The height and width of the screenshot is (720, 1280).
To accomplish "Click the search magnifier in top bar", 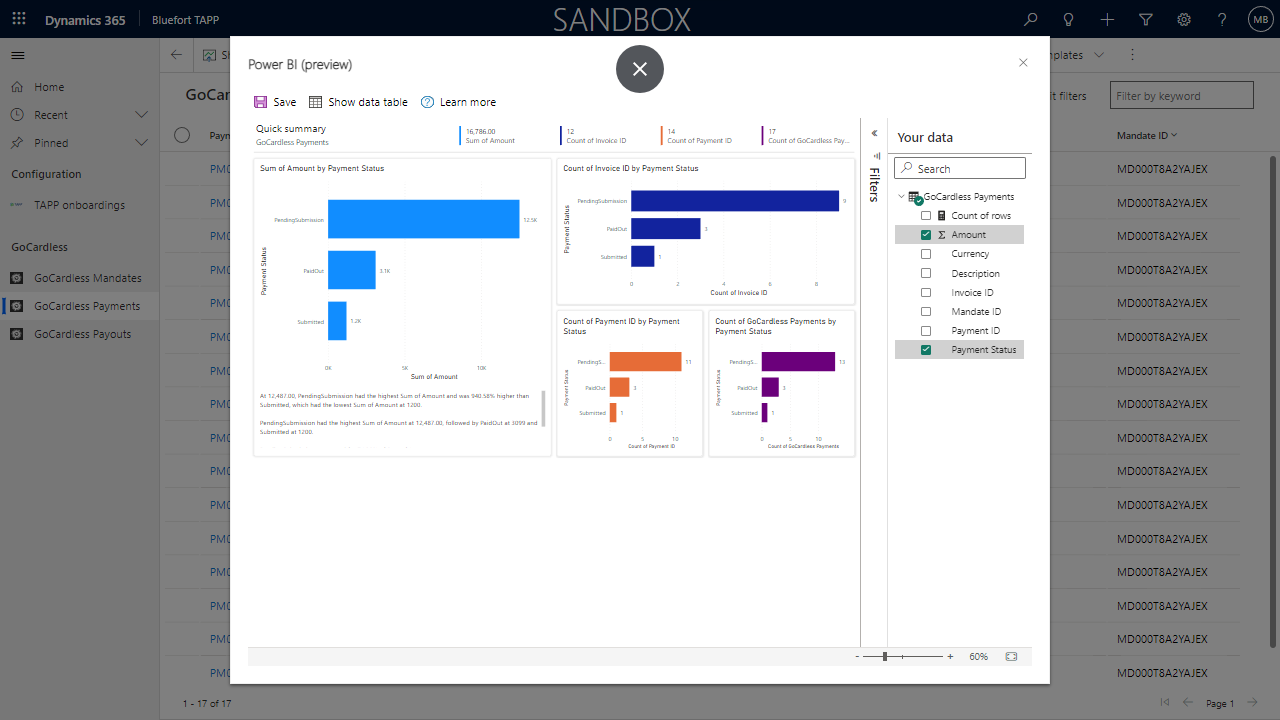I will point(1031,19).
